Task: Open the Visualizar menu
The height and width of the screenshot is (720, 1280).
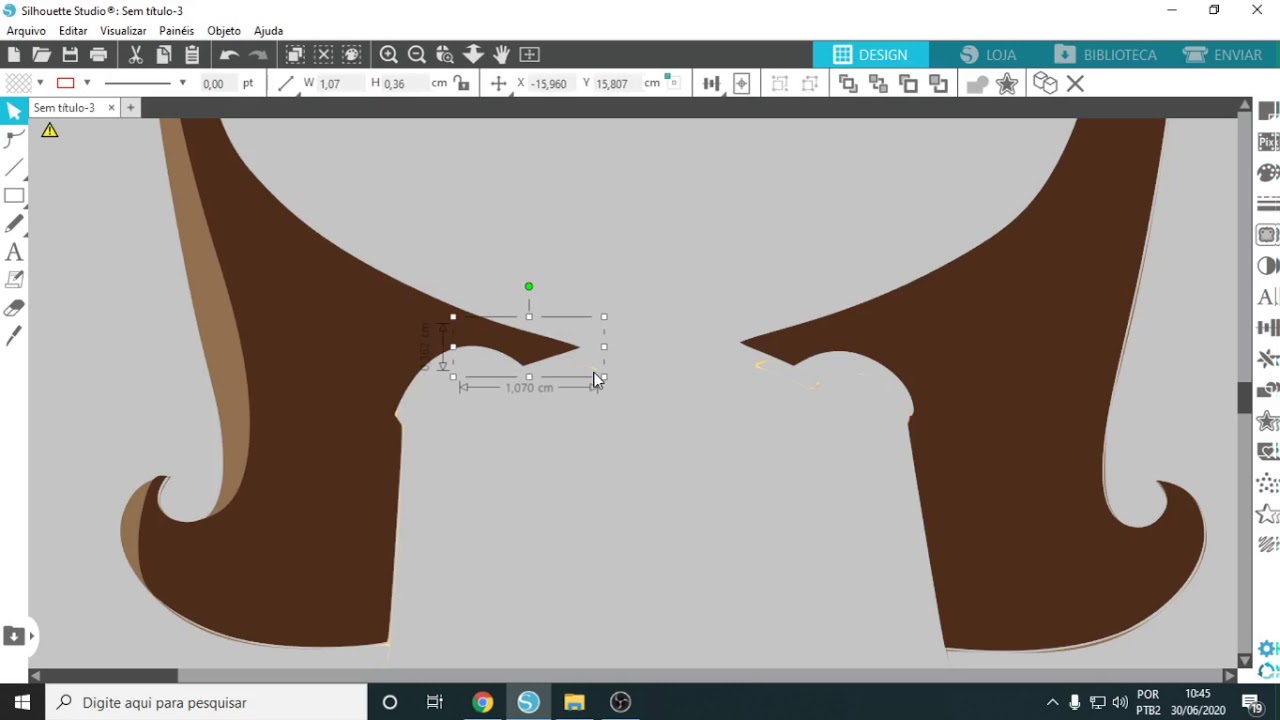Action: 123,31
